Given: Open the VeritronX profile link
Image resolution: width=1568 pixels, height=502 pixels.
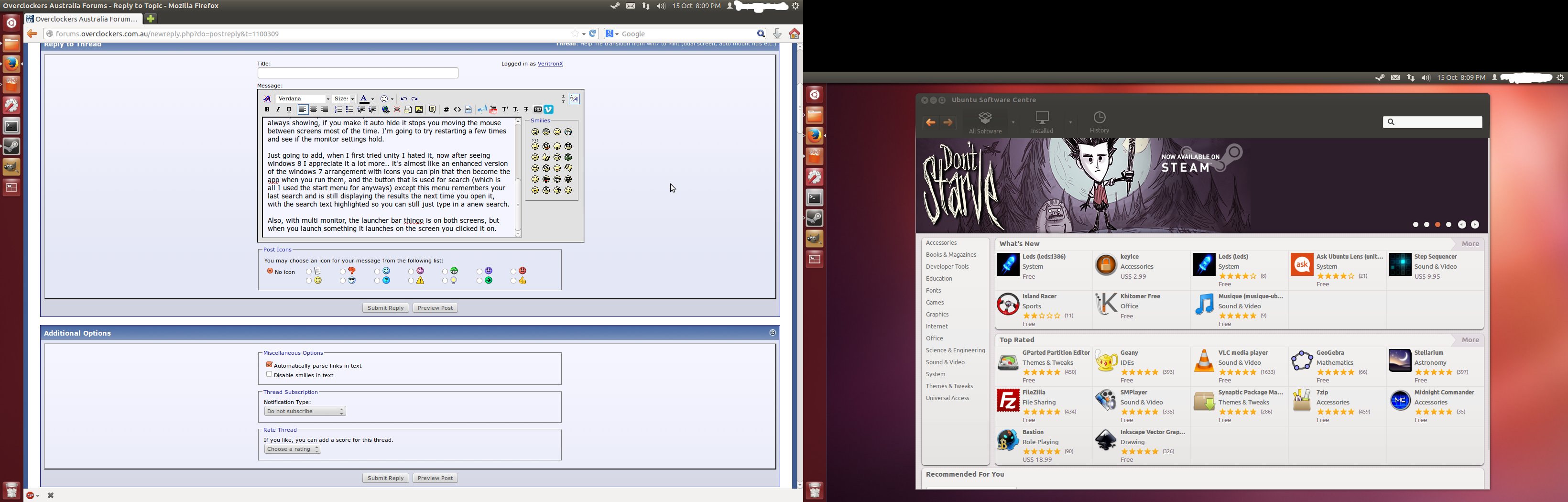Looking at the screenshot, I should 550,64.
